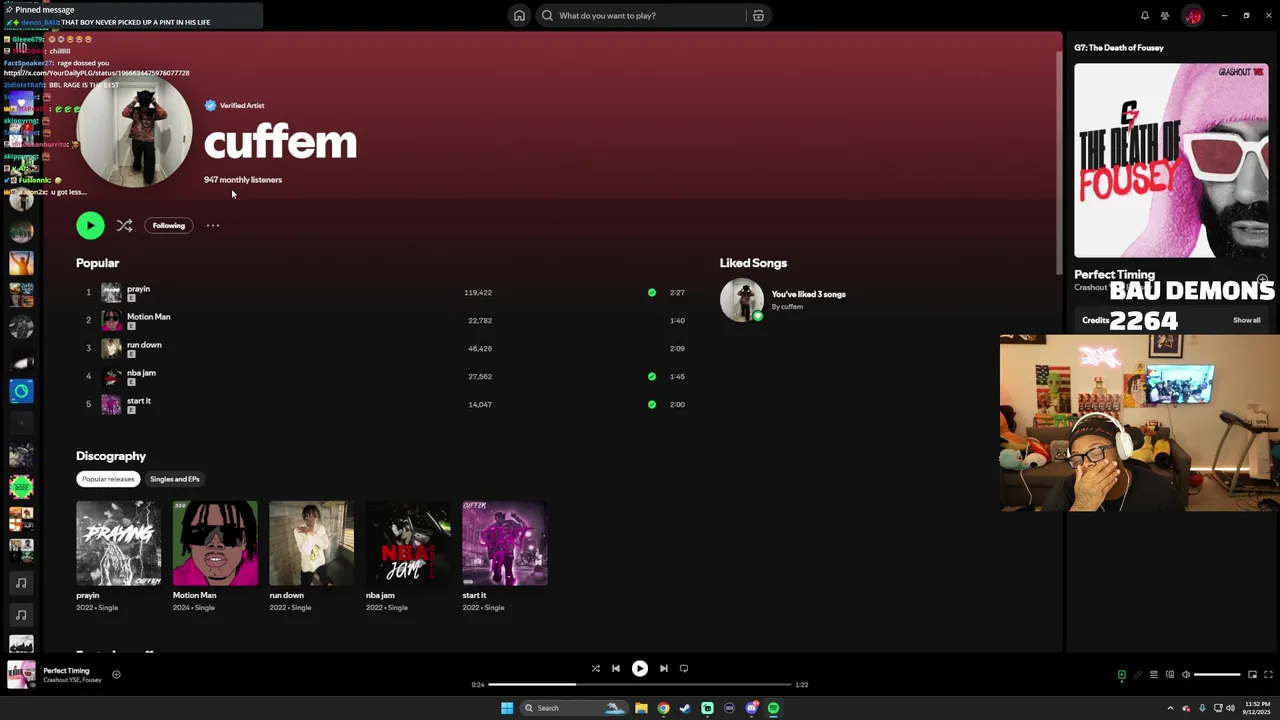The width and height of the screenshot is (1280, 720).
Task: Play the run down track row
Action: click(380, 348)
